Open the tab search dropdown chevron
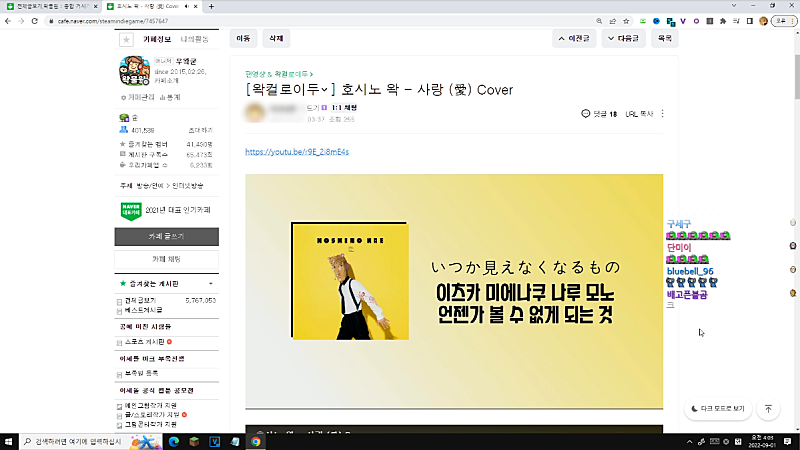Viewport: 800px width, 450px height. tap(734, 6)
